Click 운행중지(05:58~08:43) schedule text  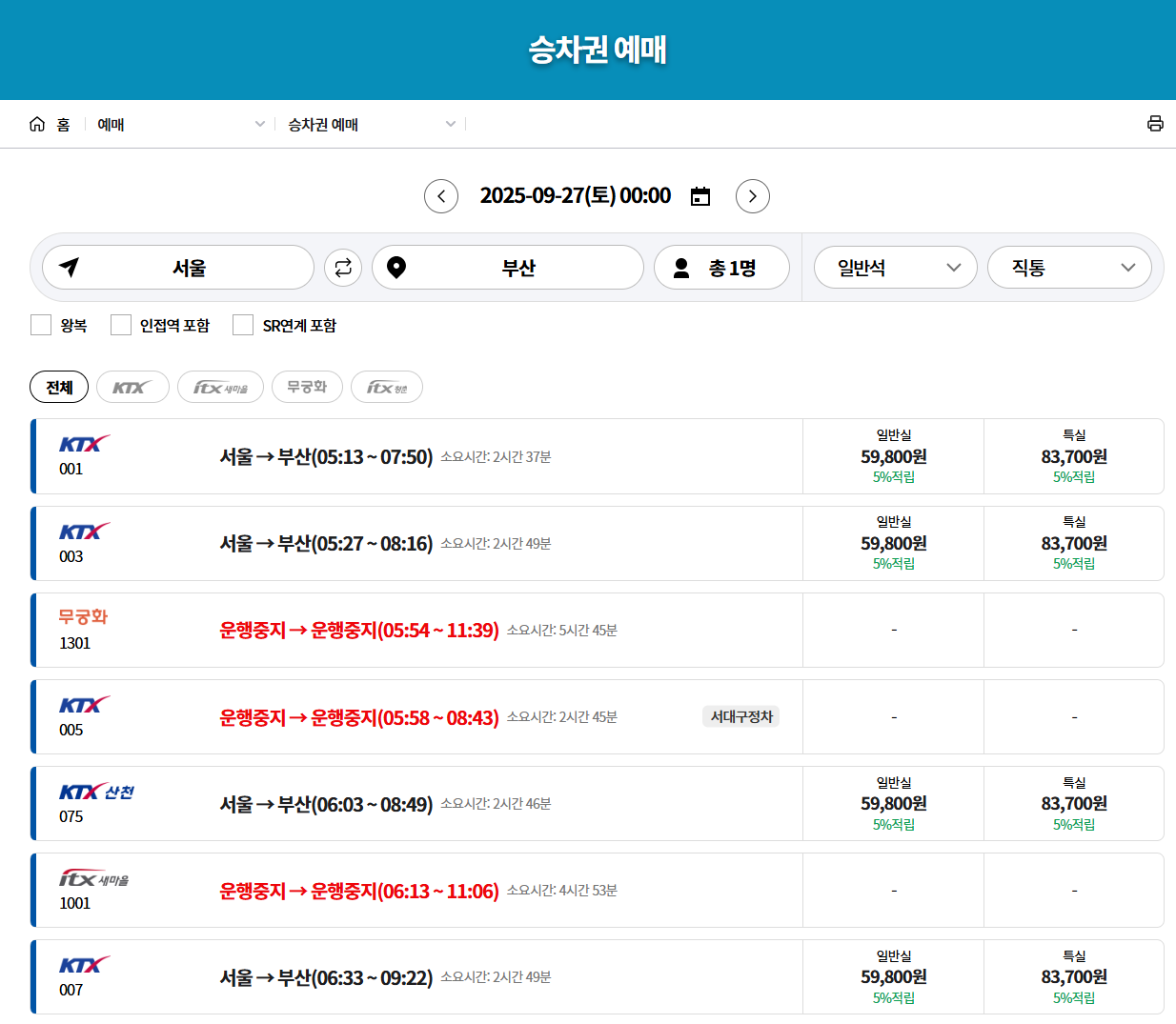(x=359, y=717)
